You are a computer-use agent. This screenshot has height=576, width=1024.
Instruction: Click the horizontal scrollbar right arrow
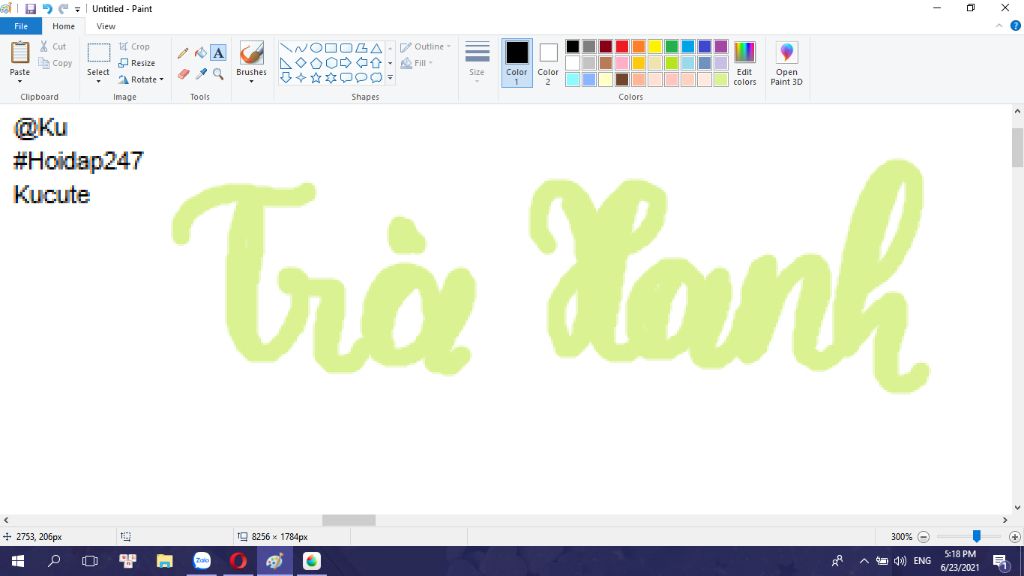coord(1005,520)
